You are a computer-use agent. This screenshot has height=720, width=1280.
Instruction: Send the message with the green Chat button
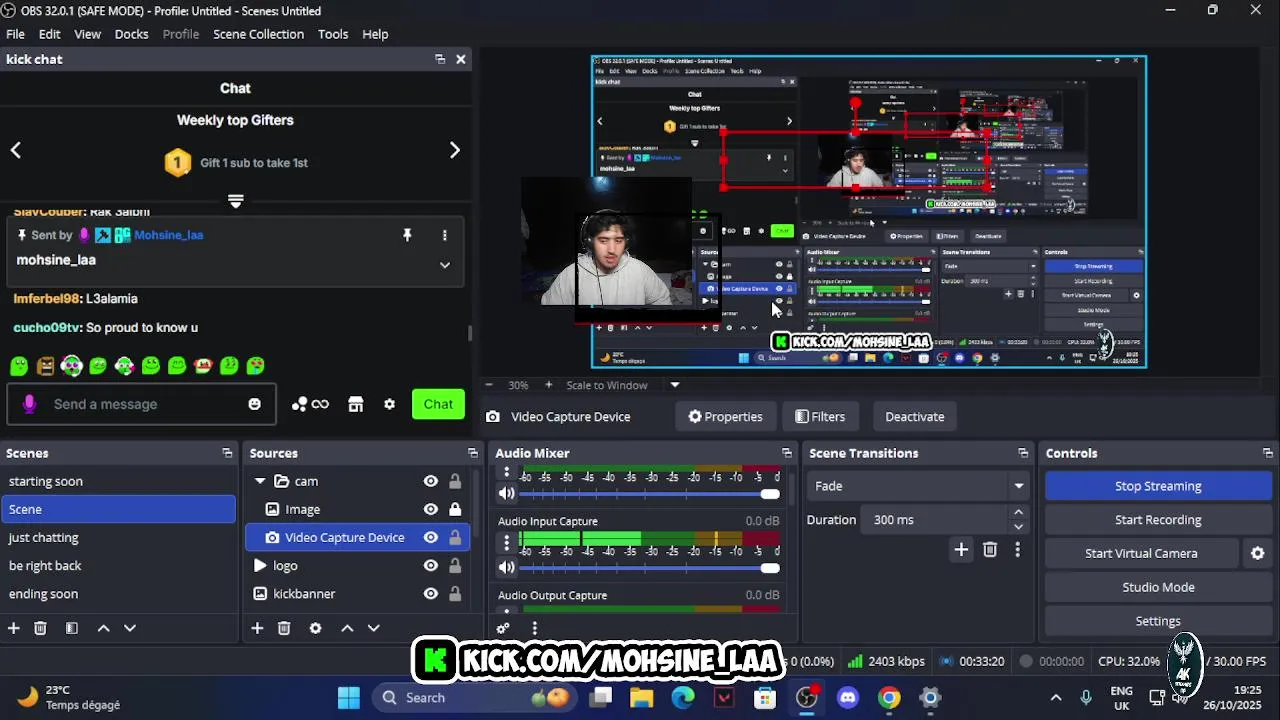(x=438, y=404)
